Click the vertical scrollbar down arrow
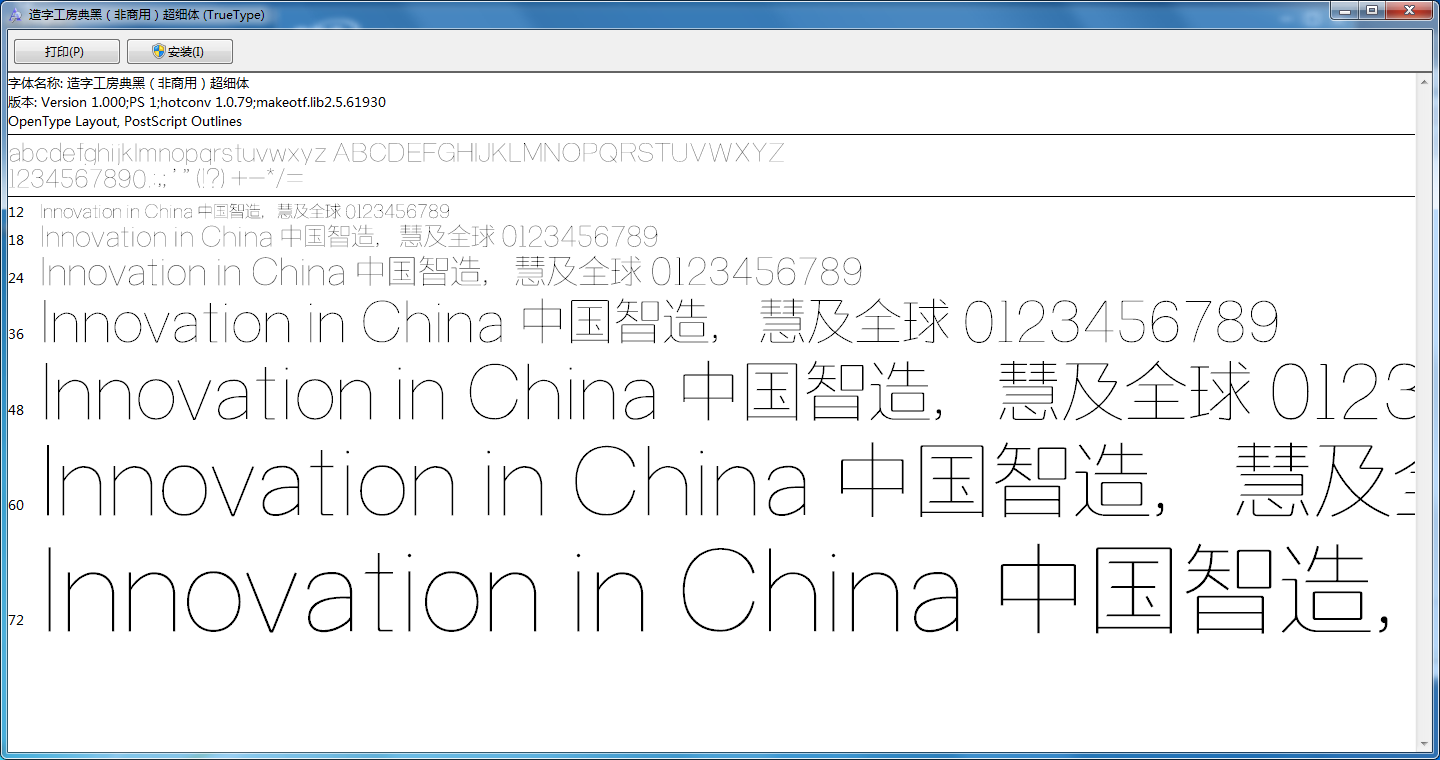Screen dimensions: 1440x760 pos(1424,743)
